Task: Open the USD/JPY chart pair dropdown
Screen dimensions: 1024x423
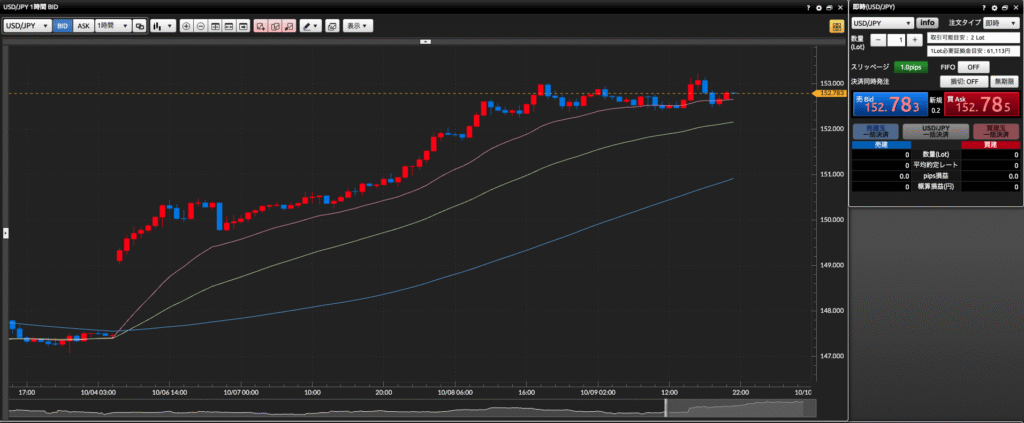Action: (x=27, y=25)
